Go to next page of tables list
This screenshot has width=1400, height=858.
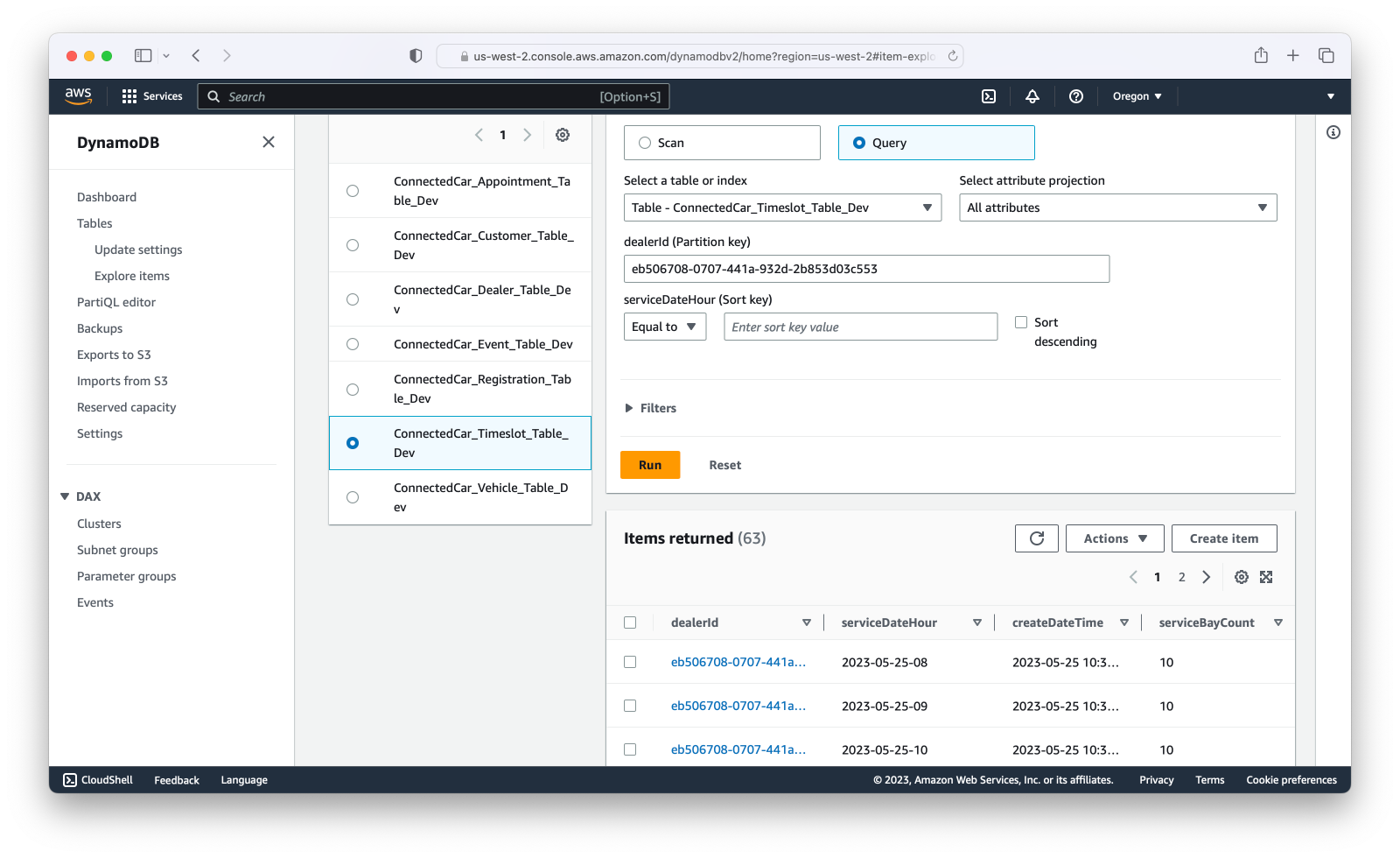click(x=527, y=135)
